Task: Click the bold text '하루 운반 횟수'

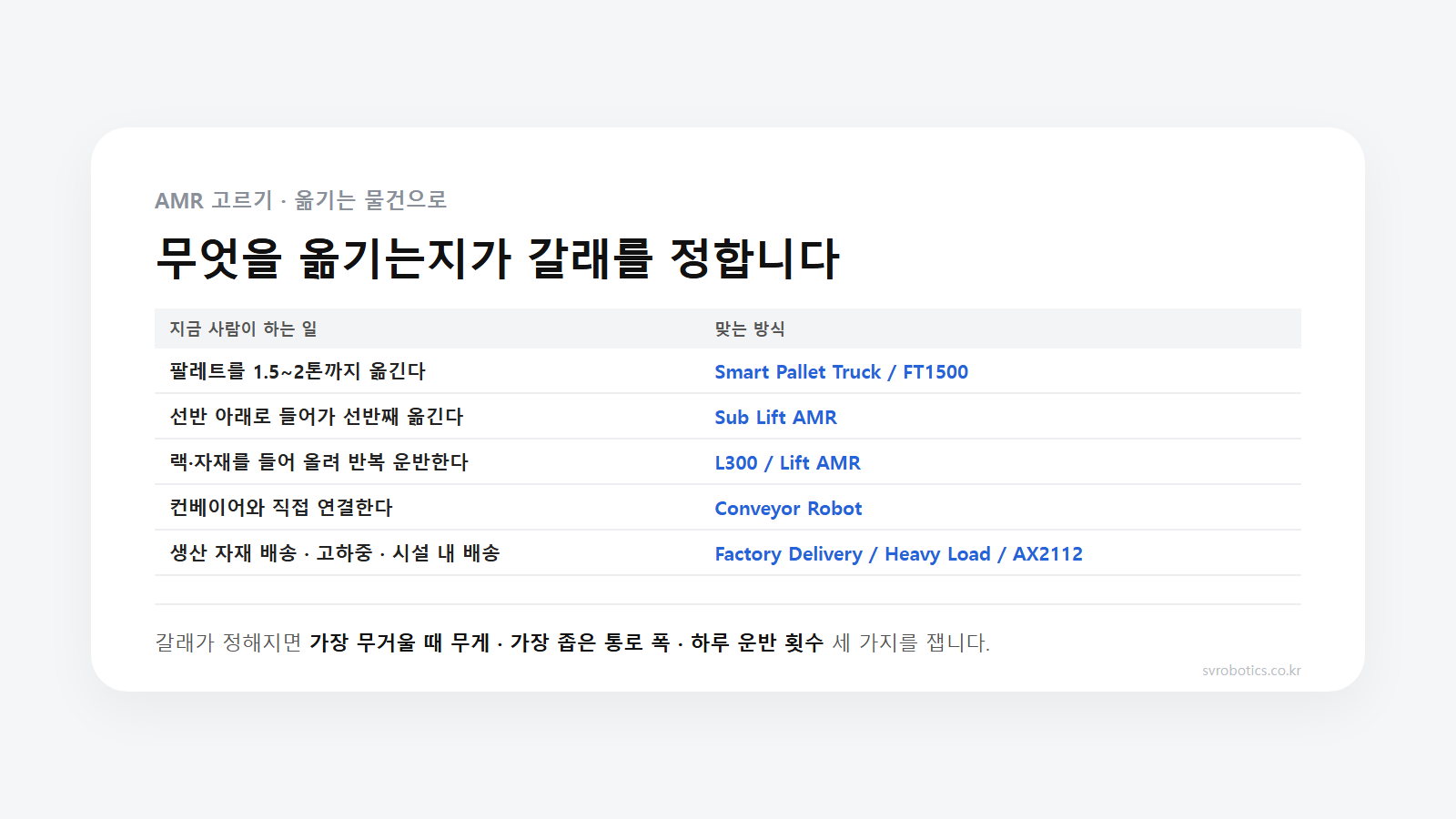Action: click(x=757, y=642)
